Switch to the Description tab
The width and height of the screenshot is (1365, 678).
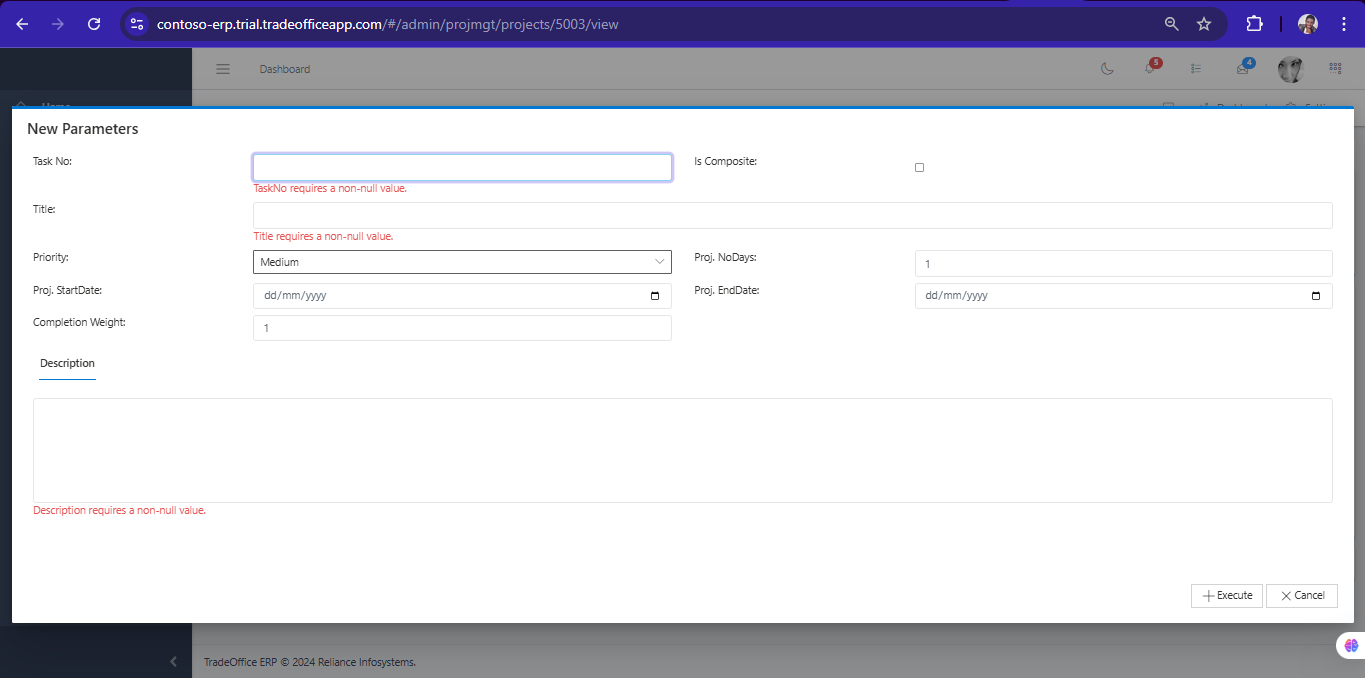67,363
